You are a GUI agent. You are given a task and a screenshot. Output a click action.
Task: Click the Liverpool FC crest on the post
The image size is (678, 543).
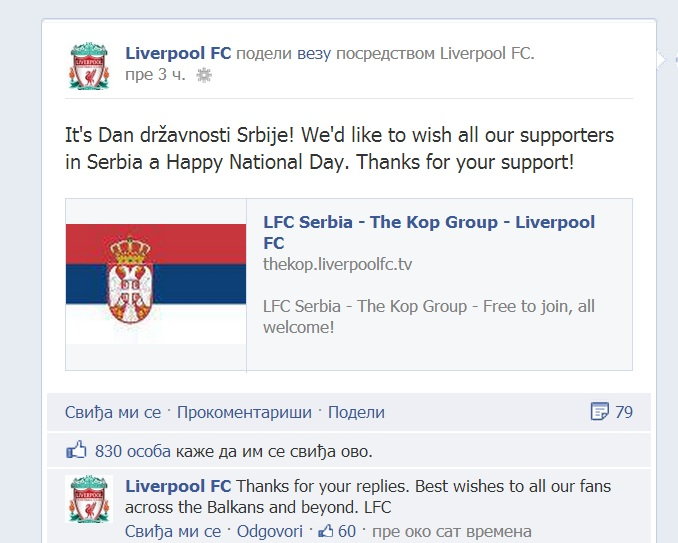coord(89,66)
